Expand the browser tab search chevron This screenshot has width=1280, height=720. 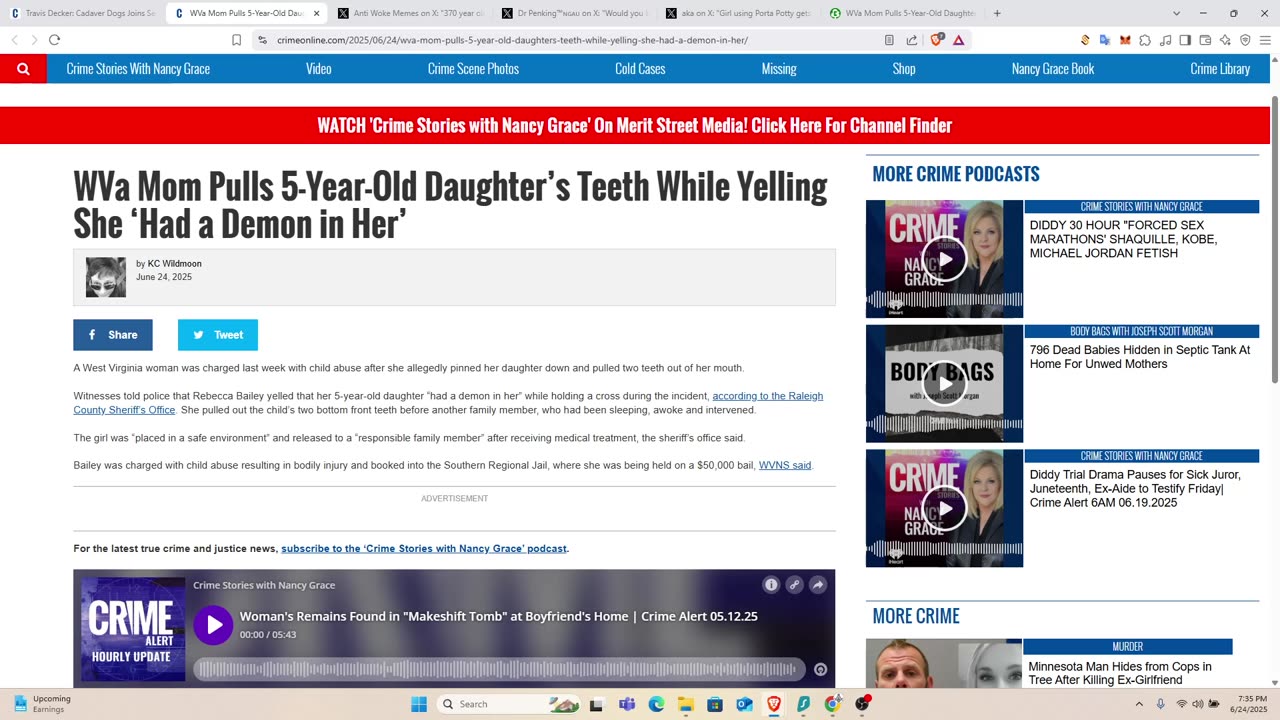[x=1176, y=13]
